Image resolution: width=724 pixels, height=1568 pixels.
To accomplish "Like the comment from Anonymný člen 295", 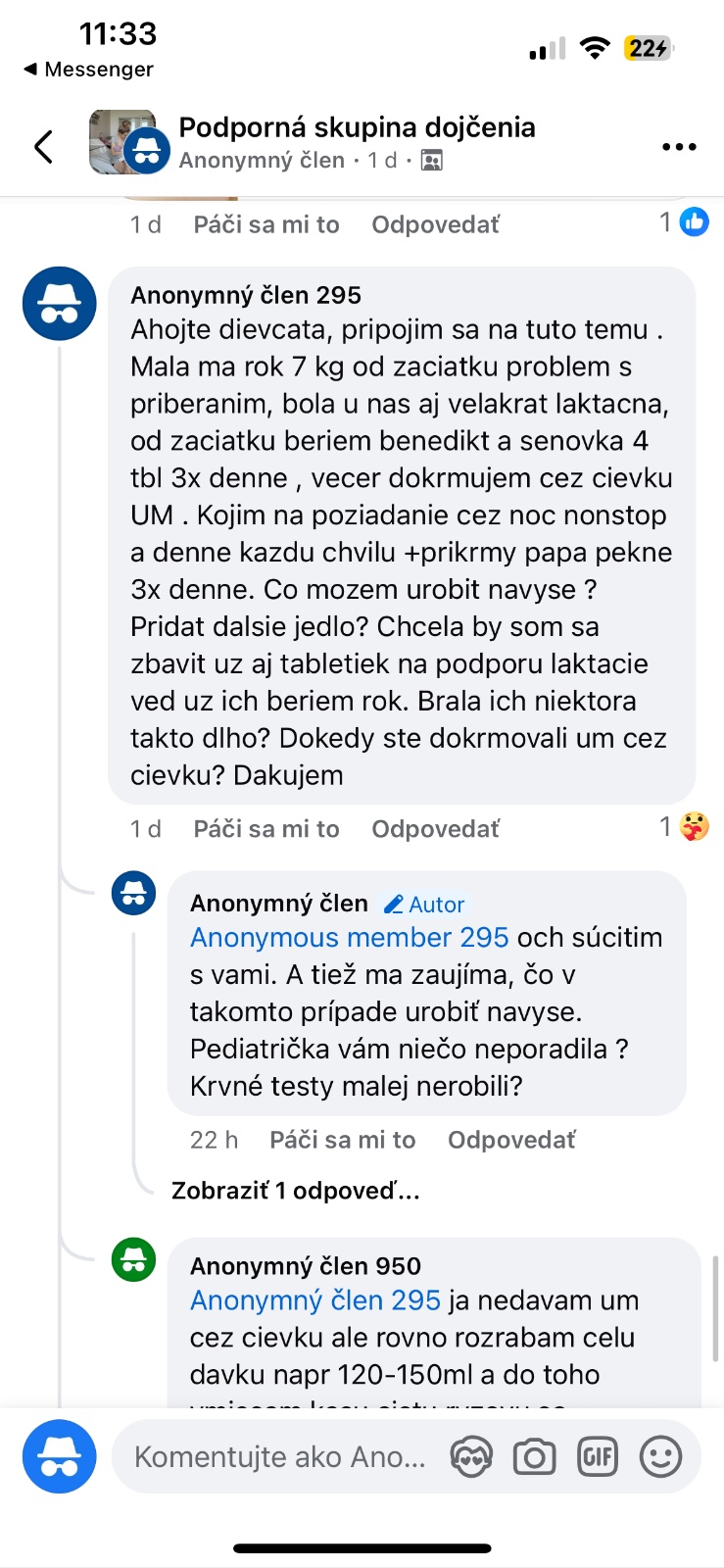I will (266, 829).
